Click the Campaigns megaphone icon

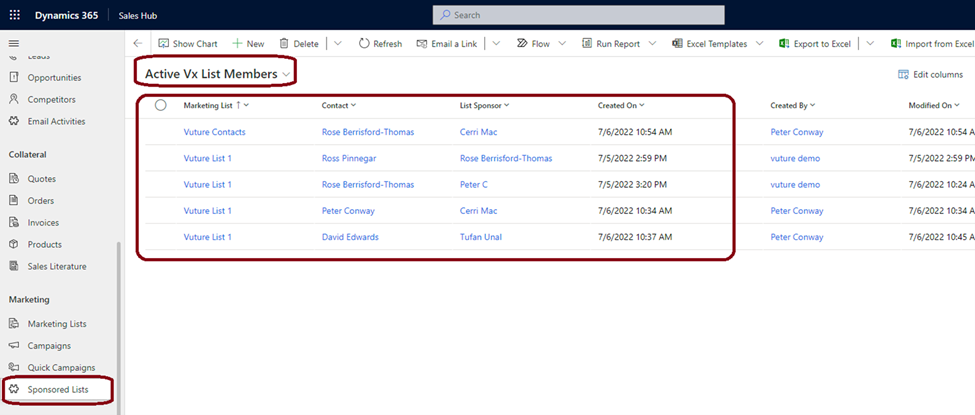point(14,345)
